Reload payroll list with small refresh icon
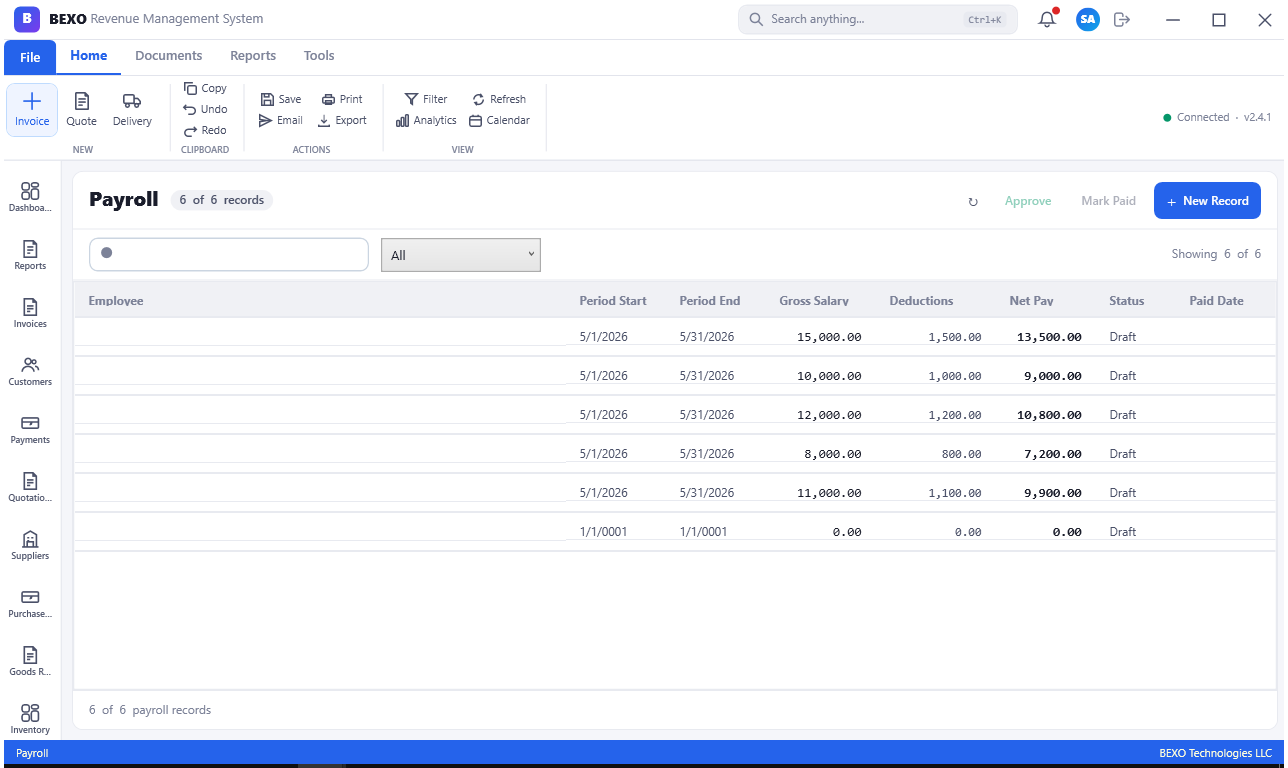Image resolution: width=1288 pixels, height=768 pixels. 973,201
